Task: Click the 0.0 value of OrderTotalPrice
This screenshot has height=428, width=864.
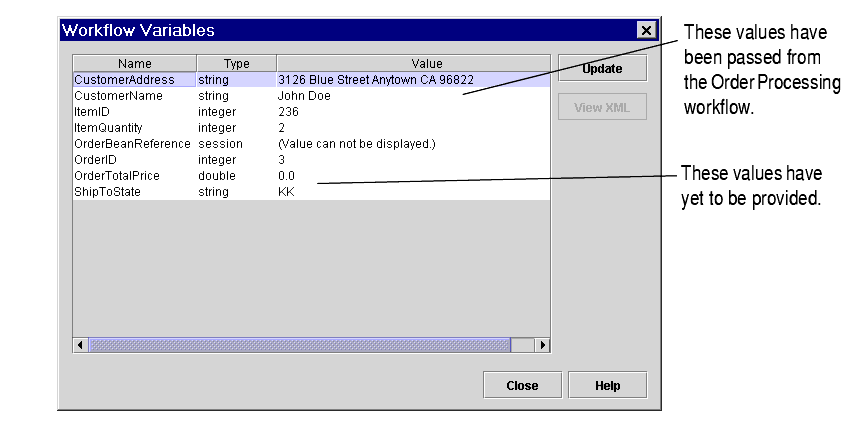Action: point(413,176)
